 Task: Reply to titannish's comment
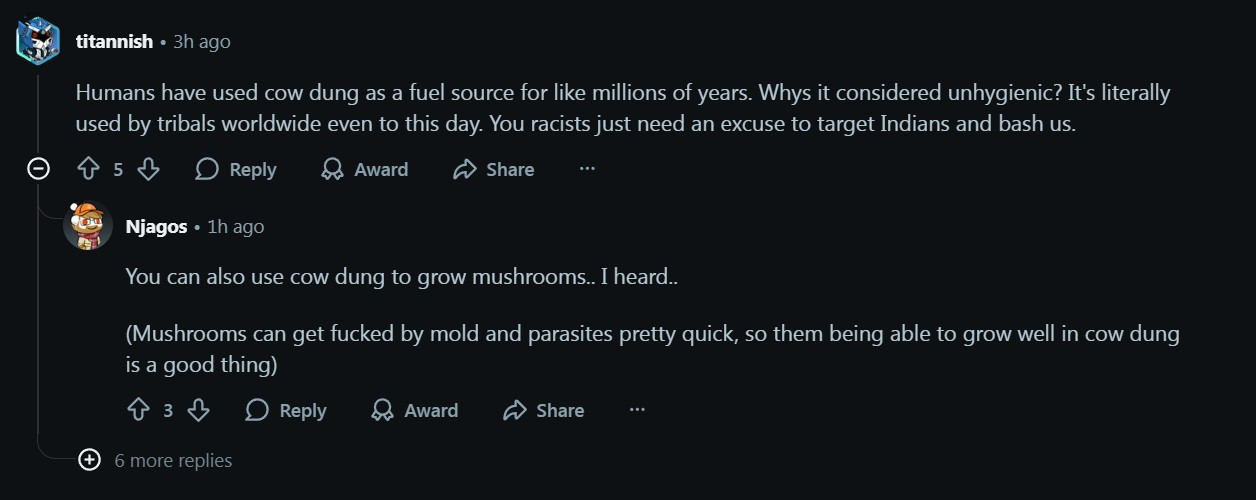click(236, 169)
